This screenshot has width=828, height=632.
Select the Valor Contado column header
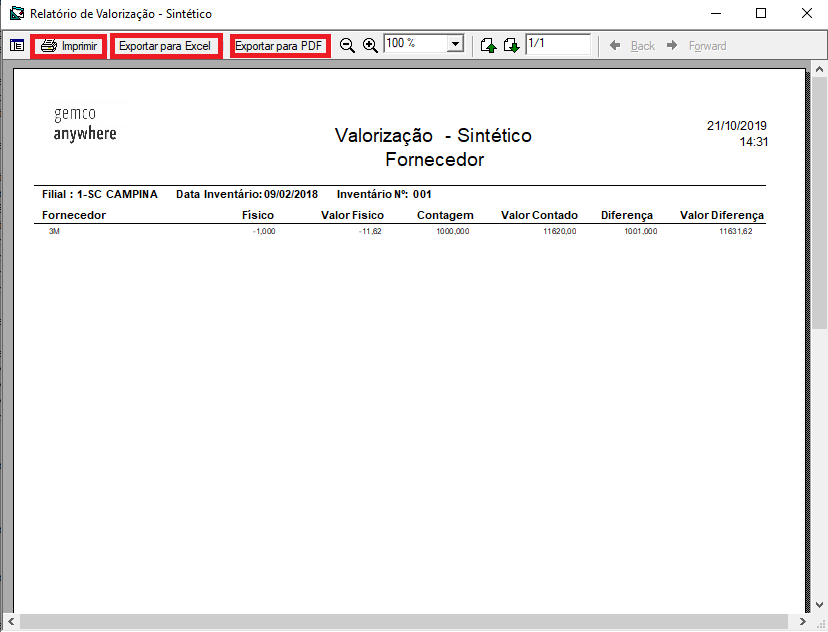539,215
